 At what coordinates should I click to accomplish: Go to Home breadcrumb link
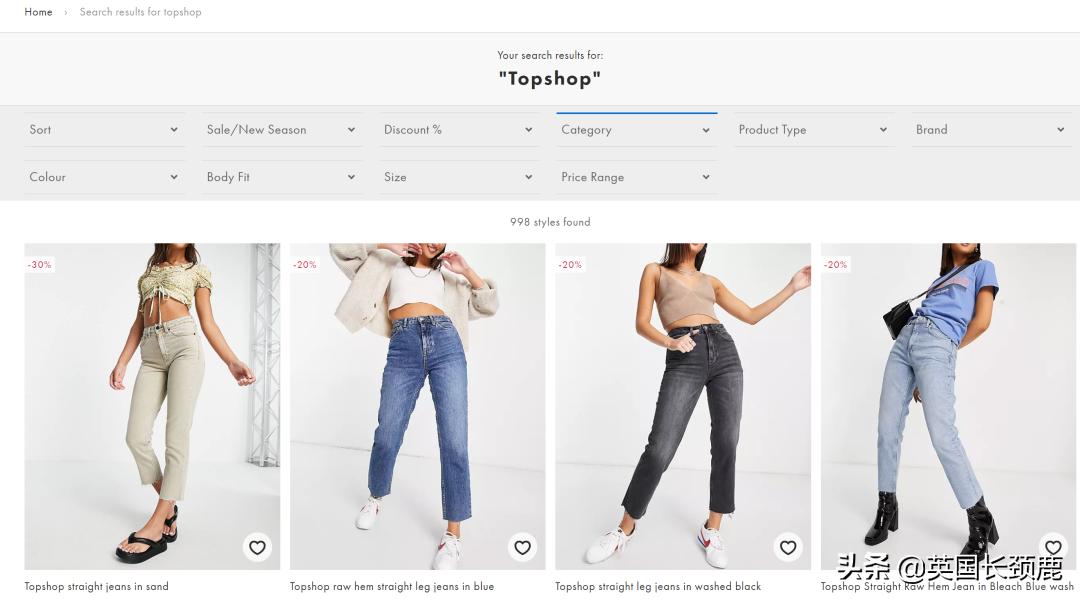click(39, 12)
